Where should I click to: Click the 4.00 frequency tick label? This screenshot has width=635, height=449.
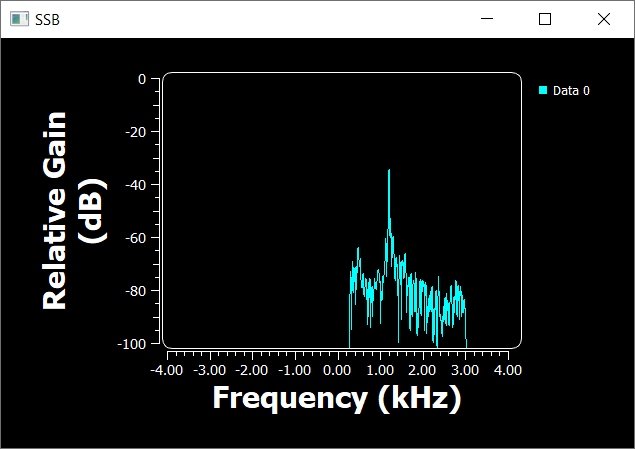pyautogui.click(x=508, y=370)
